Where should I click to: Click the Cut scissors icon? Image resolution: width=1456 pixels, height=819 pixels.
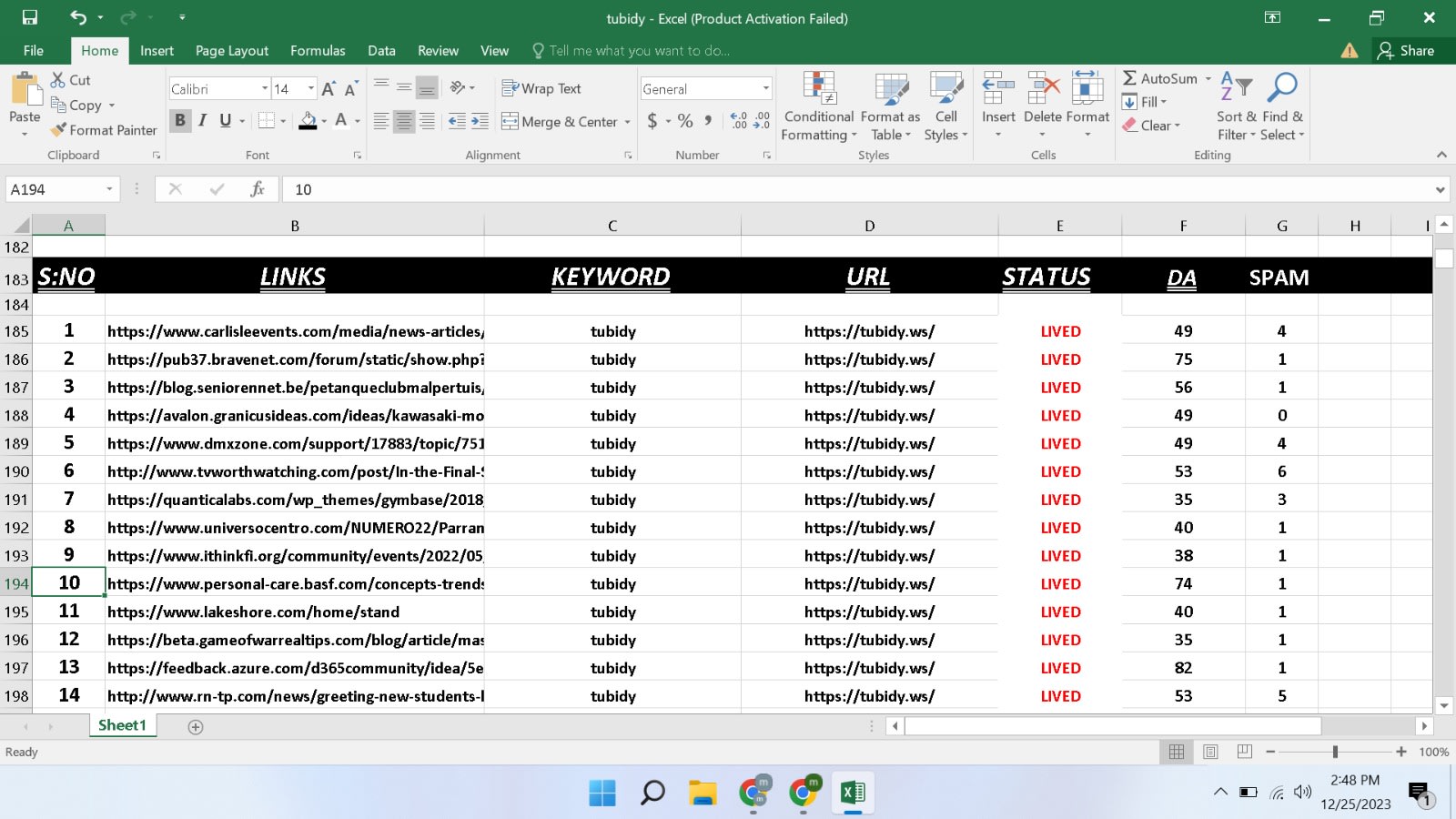pos(58,80)
